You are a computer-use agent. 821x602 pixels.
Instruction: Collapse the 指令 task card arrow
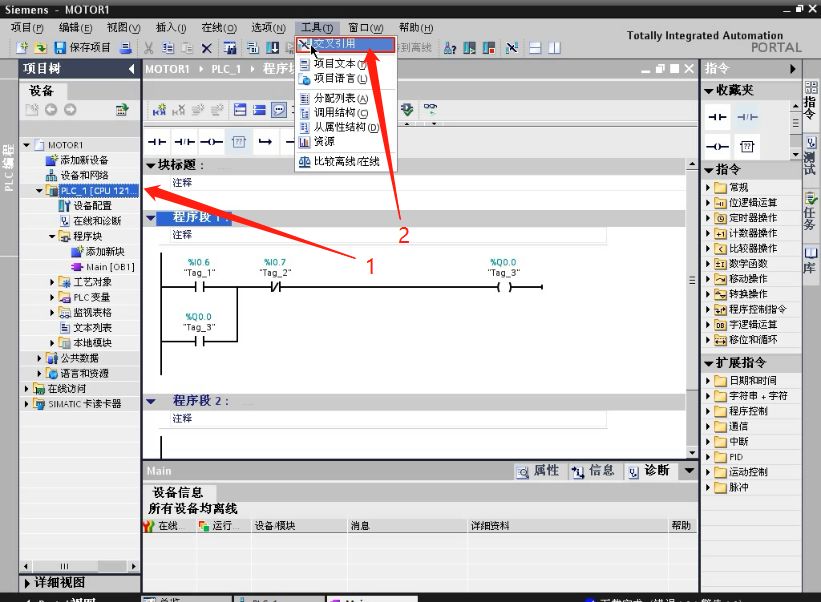793,69
